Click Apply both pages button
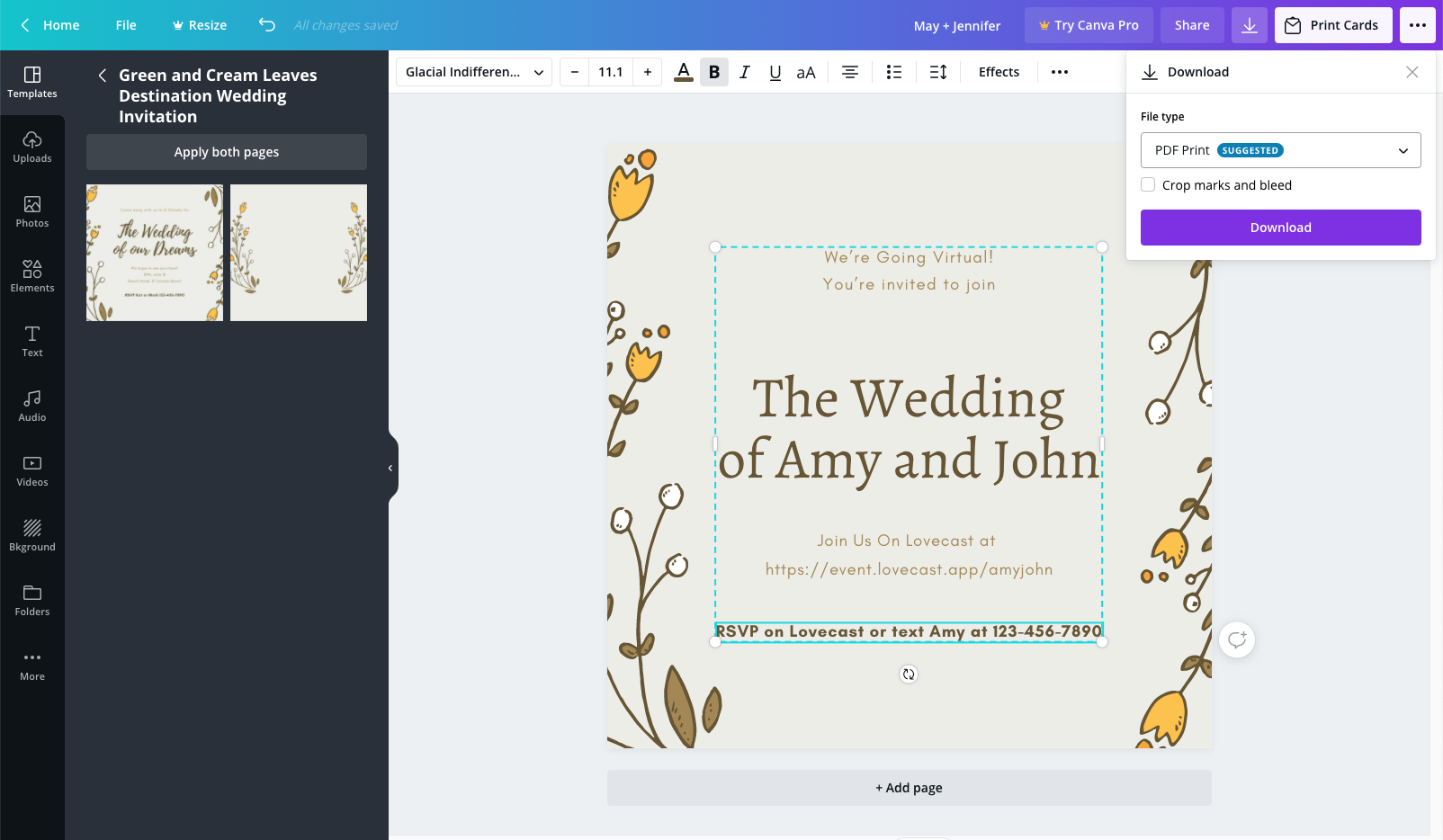Screen dimensions: 1443x840 tap(227, 152)
